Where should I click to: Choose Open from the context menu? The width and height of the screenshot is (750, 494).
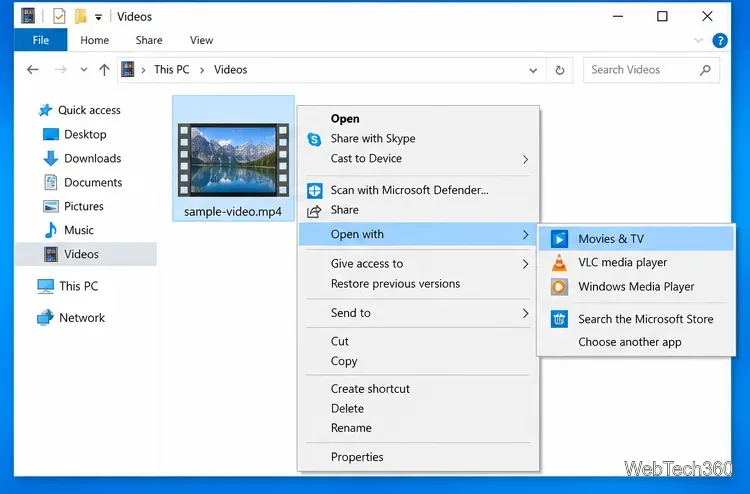[x=419, y=119]
